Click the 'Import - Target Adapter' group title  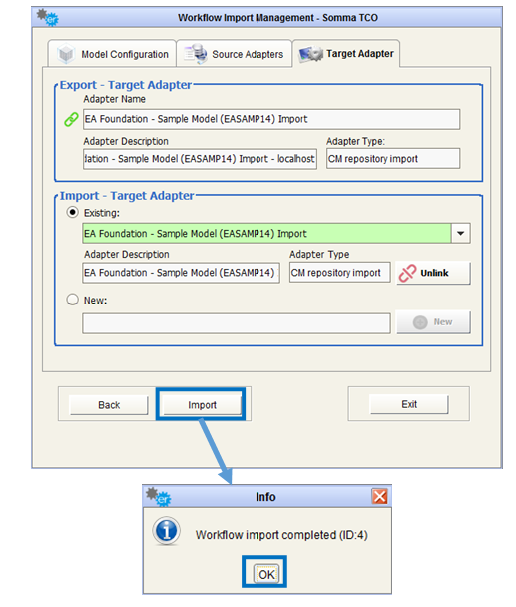[x=127, y=195]
